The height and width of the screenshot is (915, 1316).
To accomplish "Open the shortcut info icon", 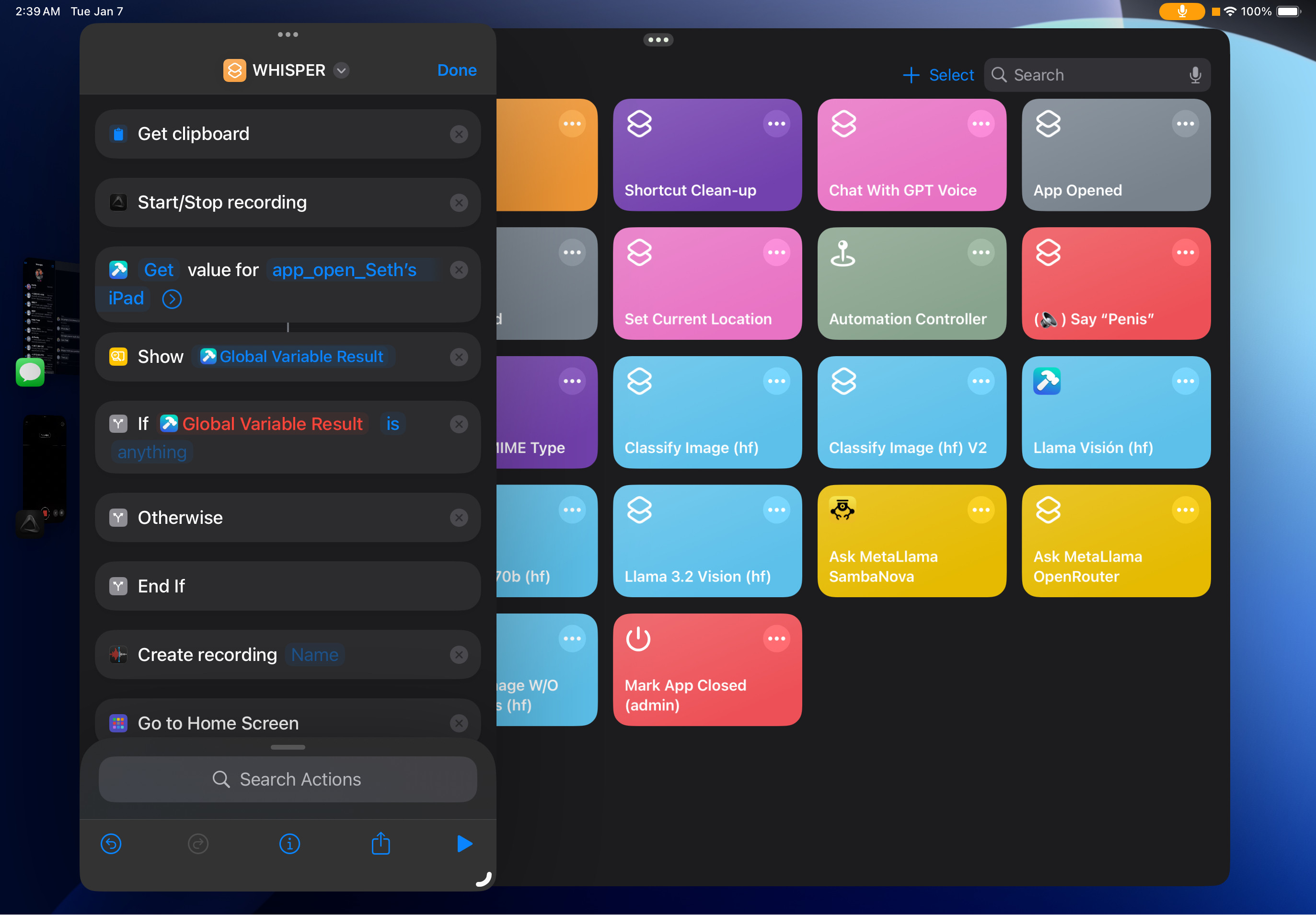I will (289, 843).
